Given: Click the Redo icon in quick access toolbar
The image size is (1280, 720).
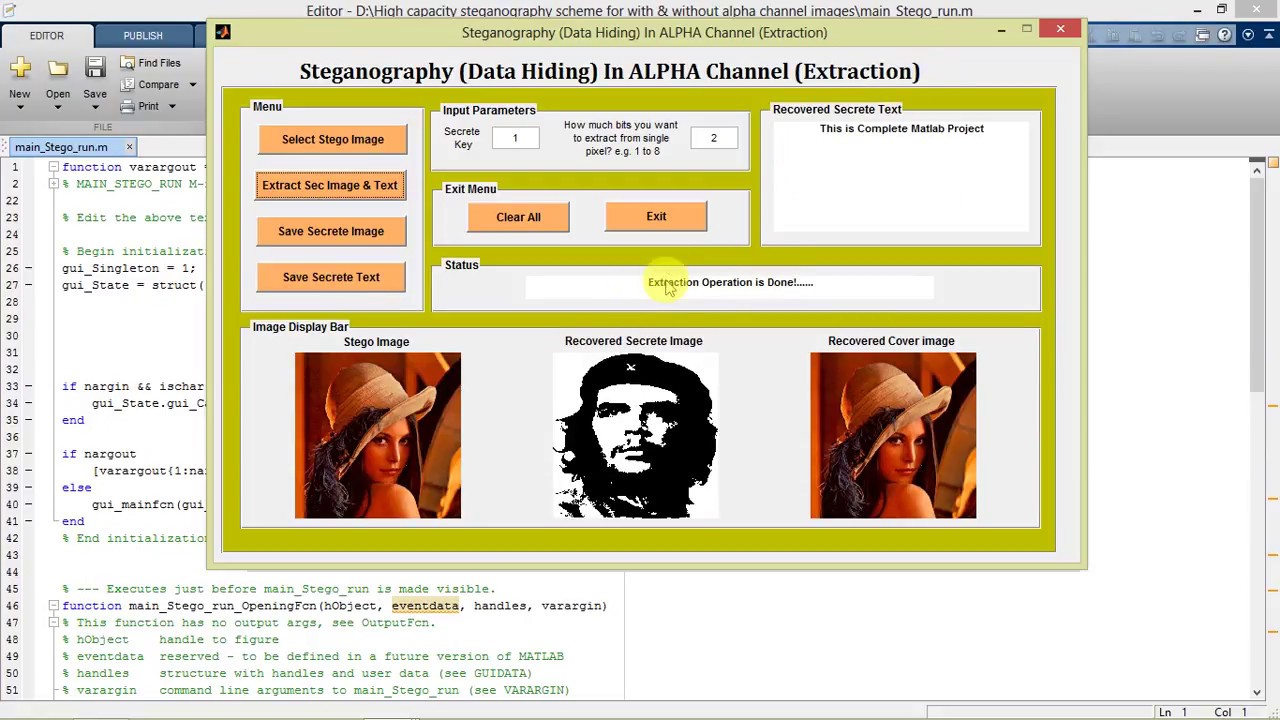Looking at the screenshot, I should [x=1181, y=35].
